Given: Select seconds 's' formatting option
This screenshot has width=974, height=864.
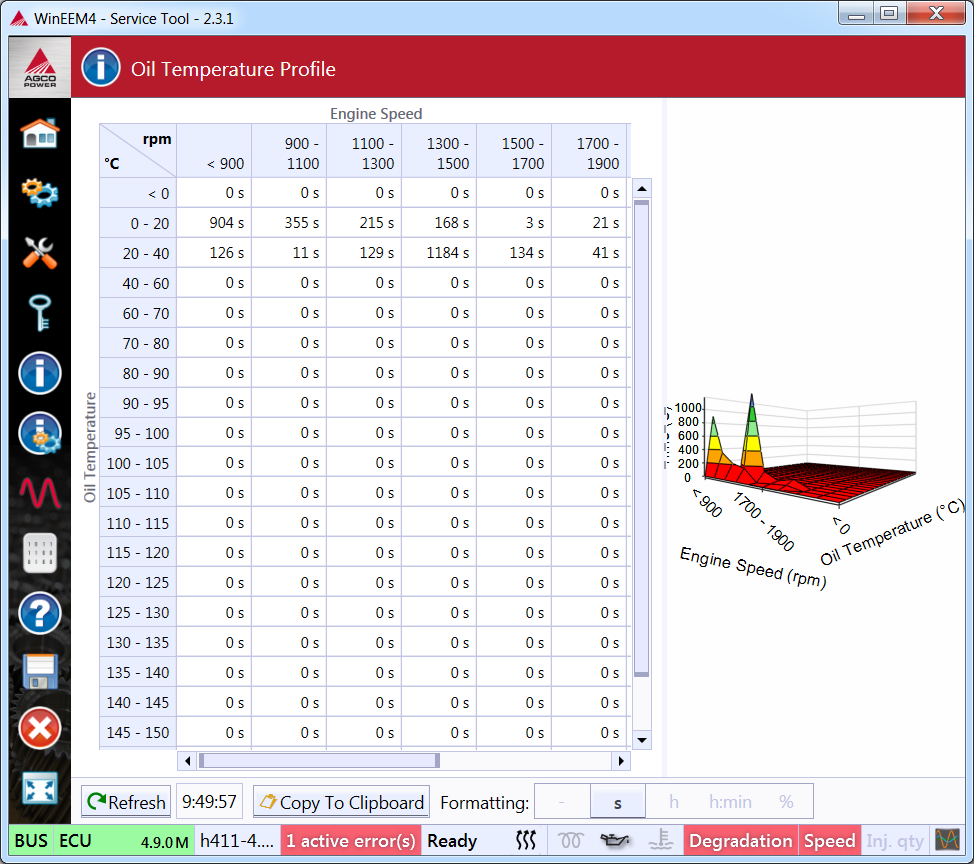Looking at the screenshot, I should tap(618, 802).
